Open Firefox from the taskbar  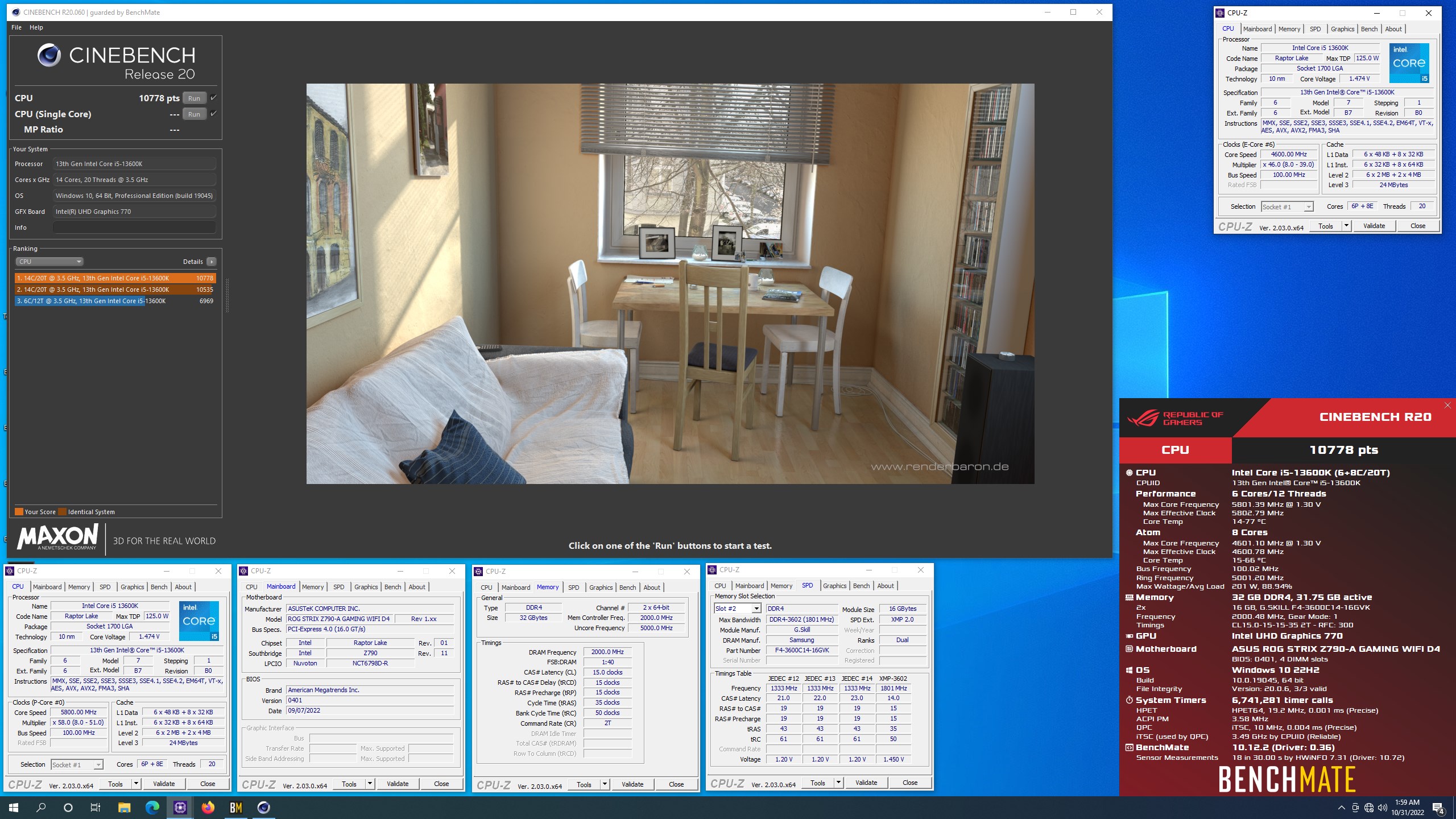click(x=208, y=808)
